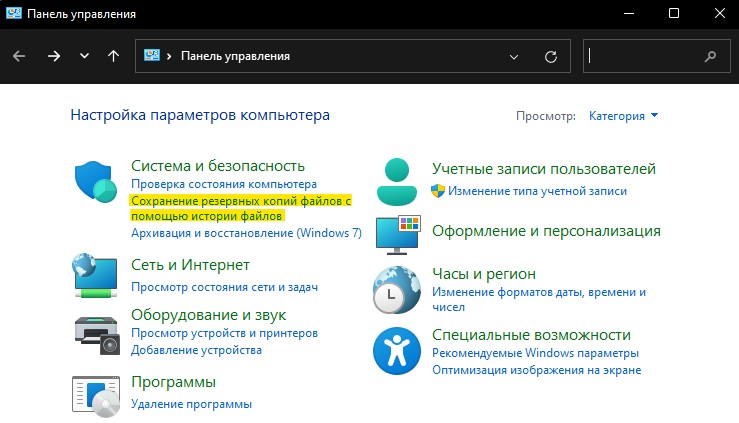
Task: Click the Hardware and Sound printer icon
Action: pos(97,335)
